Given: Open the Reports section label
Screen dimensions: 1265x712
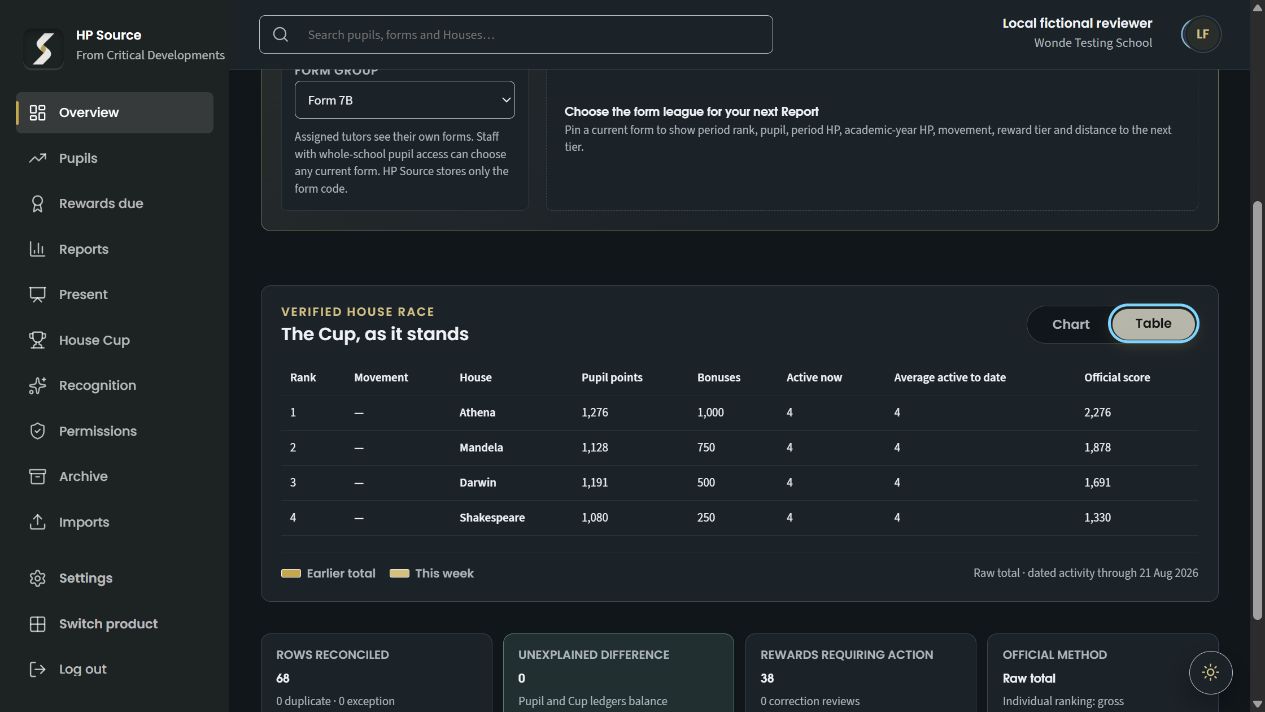Looking at the screenshot, I should tap(84, 249).
